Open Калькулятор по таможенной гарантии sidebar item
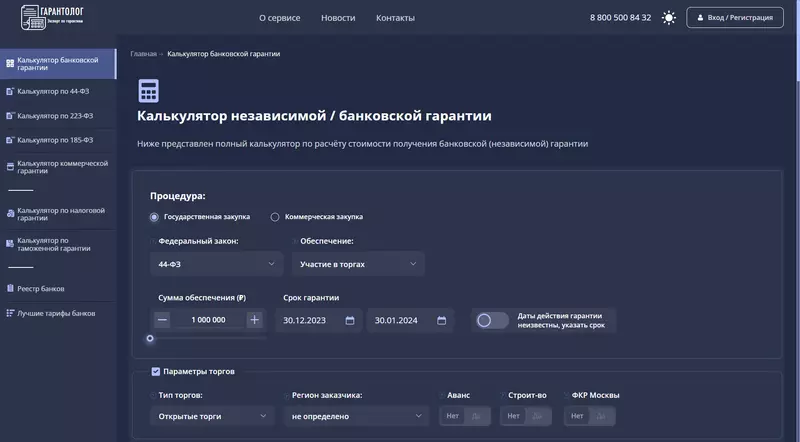Viewport: 800px width, 442px height. (x=58, y=244)
